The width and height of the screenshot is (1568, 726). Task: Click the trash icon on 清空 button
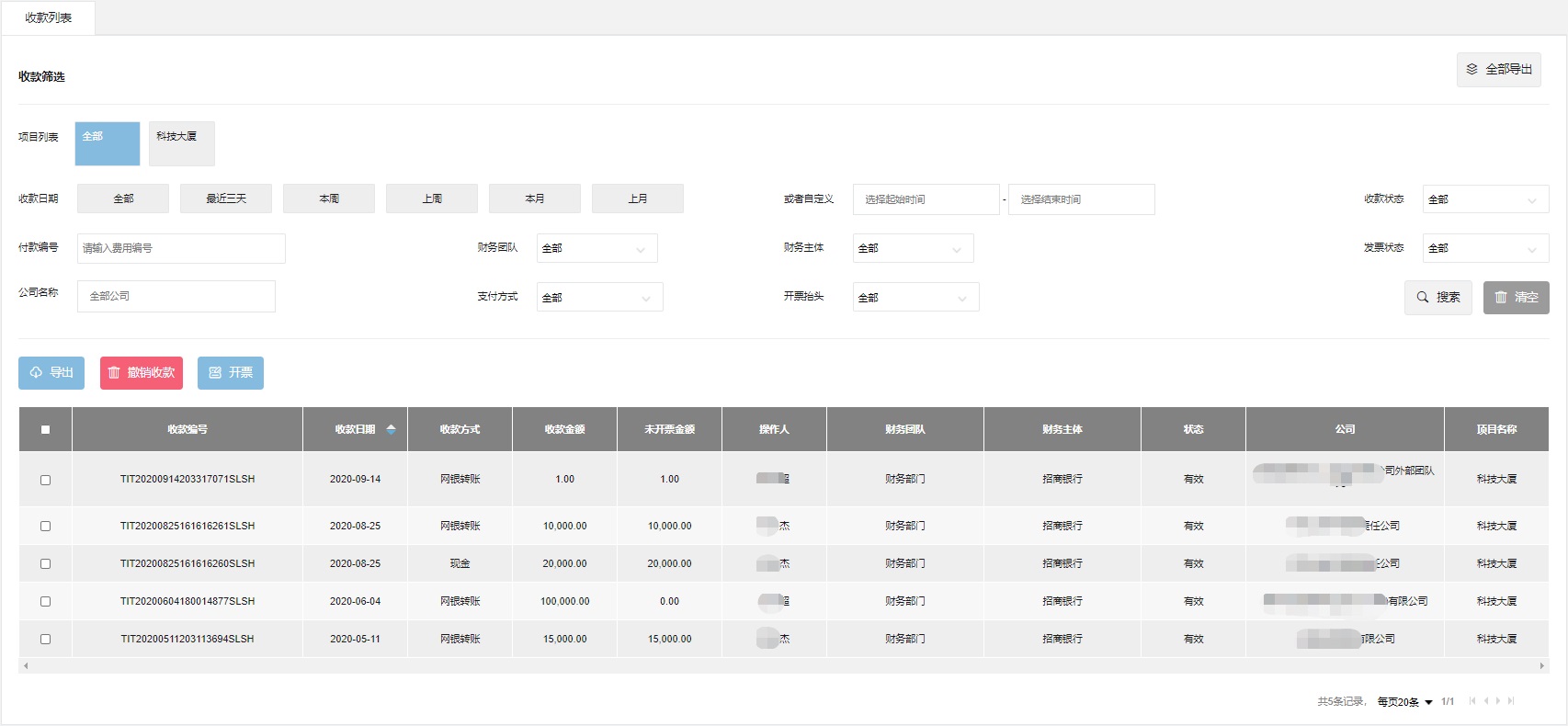1501,298
